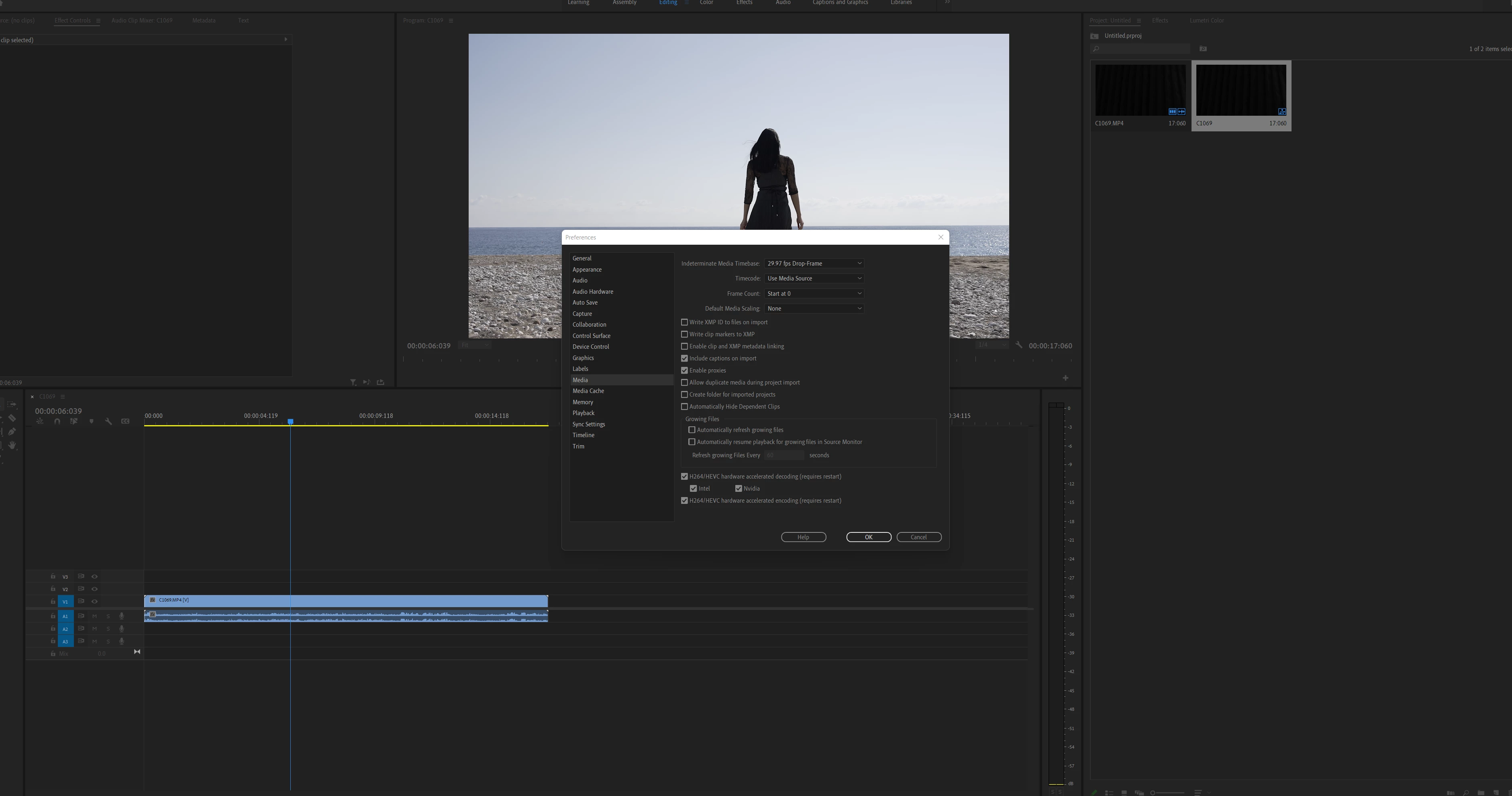Click OK in Preferences dialog
Image resolution: width=1512 pixels, height=796 pixels.
pyautogui.click(x=868, y=537)
